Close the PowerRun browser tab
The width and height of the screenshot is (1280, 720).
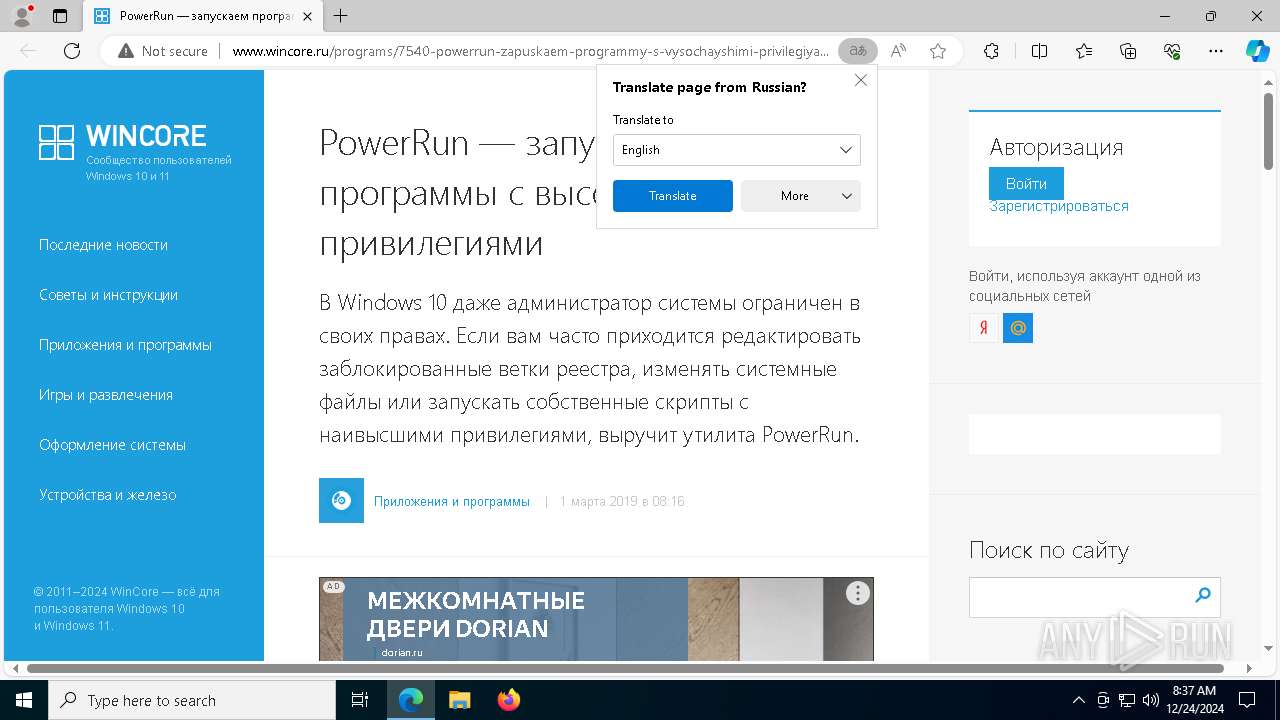[x=307, y=16]
